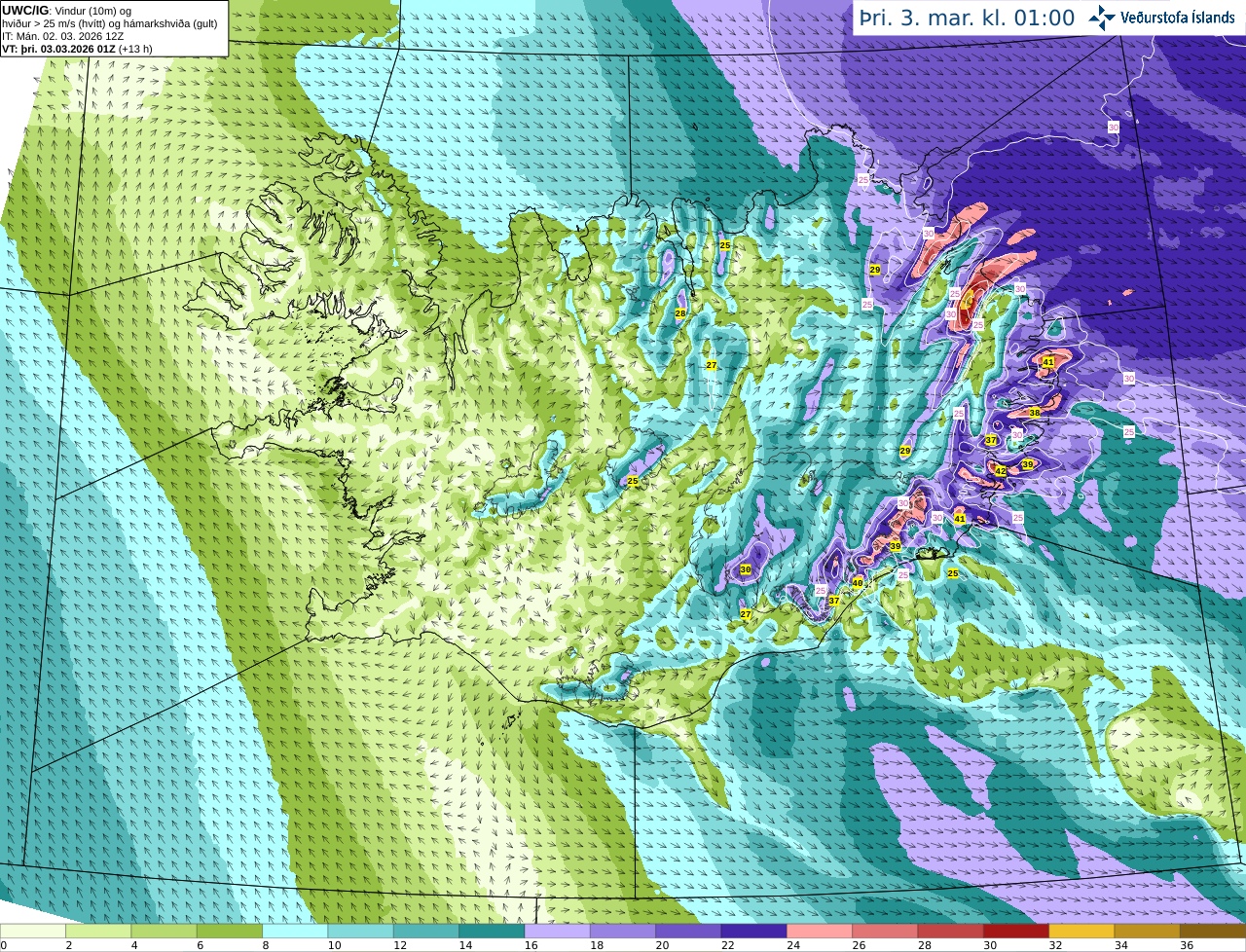Click the yellow gust label reading 38

tap(1035, 413)
